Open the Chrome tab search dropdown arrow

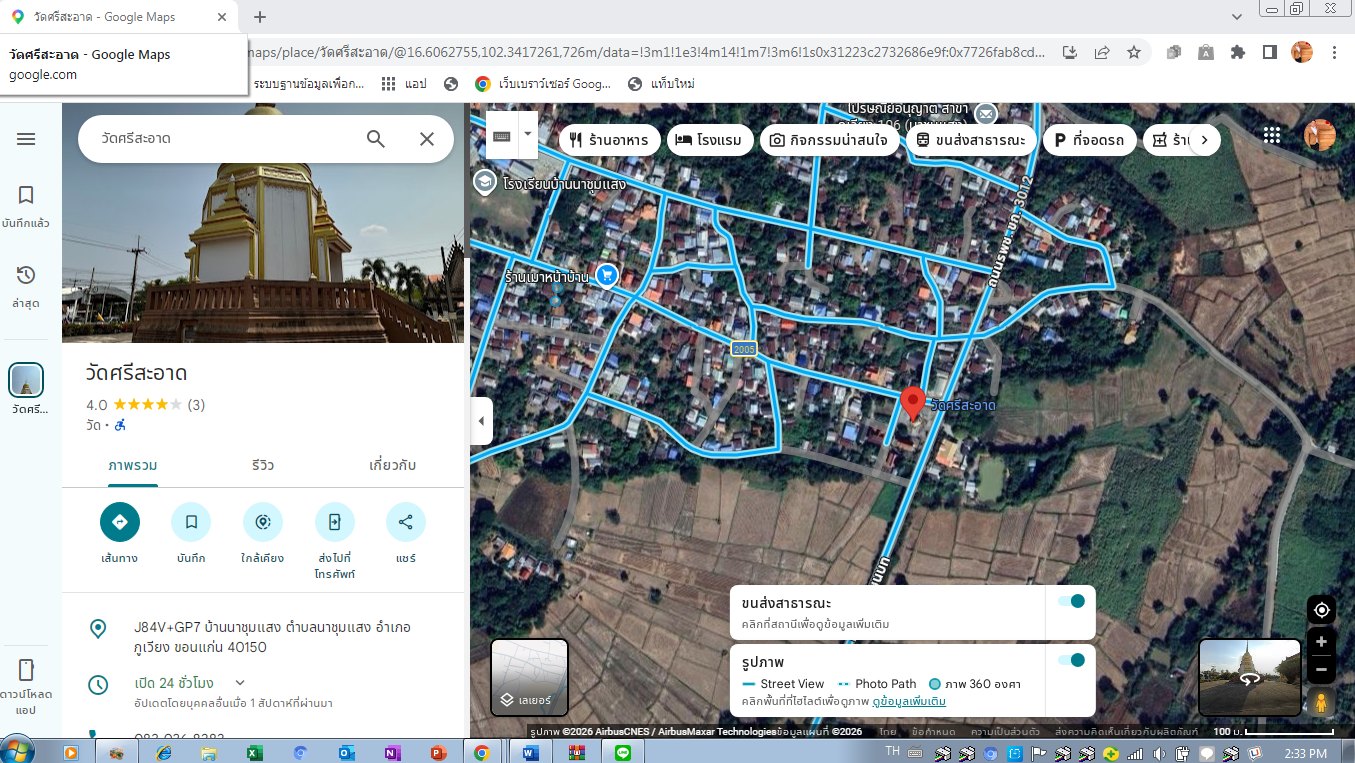(x=1237, y=17)
